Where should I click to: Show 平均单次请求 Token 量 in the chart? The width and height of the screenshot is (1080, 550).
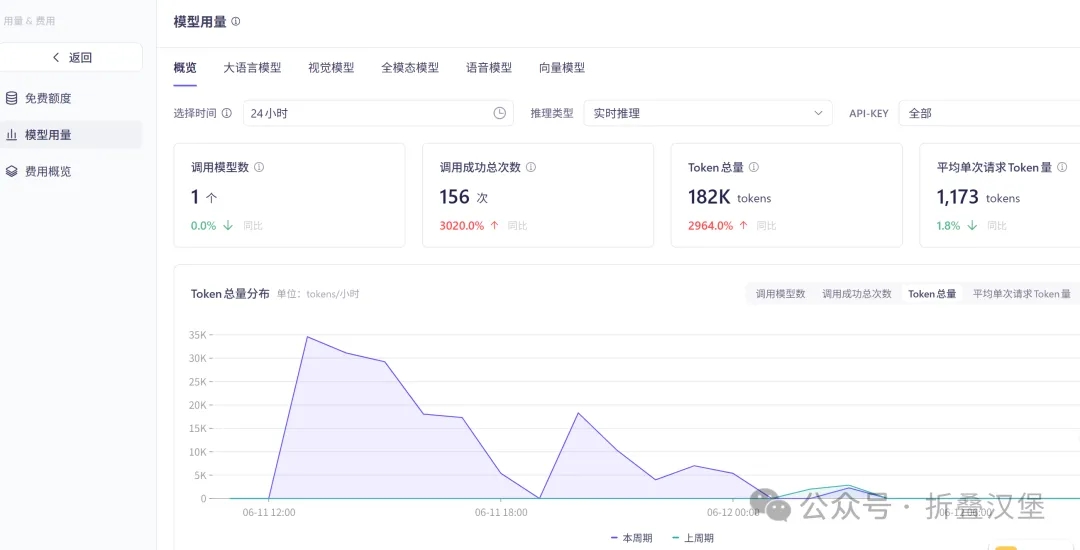tap(1021, 293)
